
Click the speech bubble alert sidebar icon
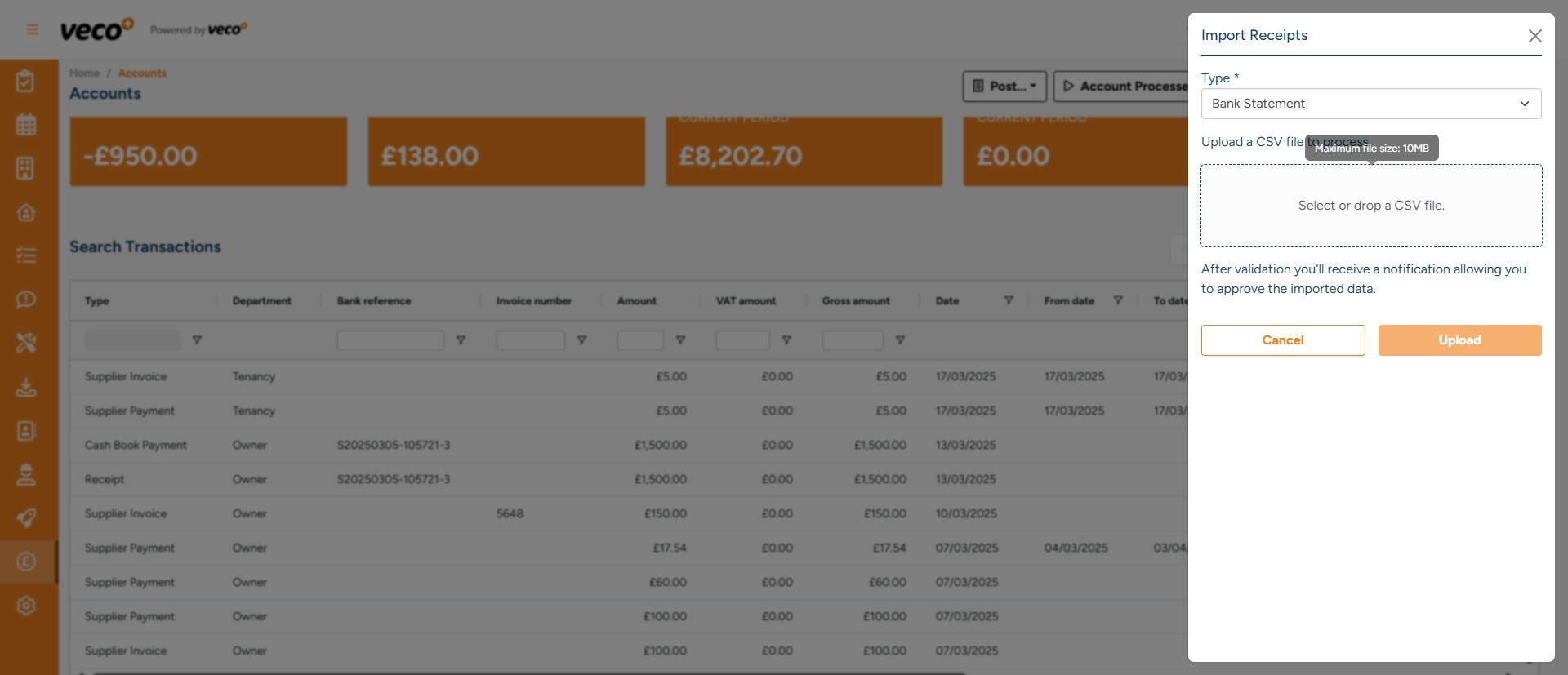(x=26, y=300)
